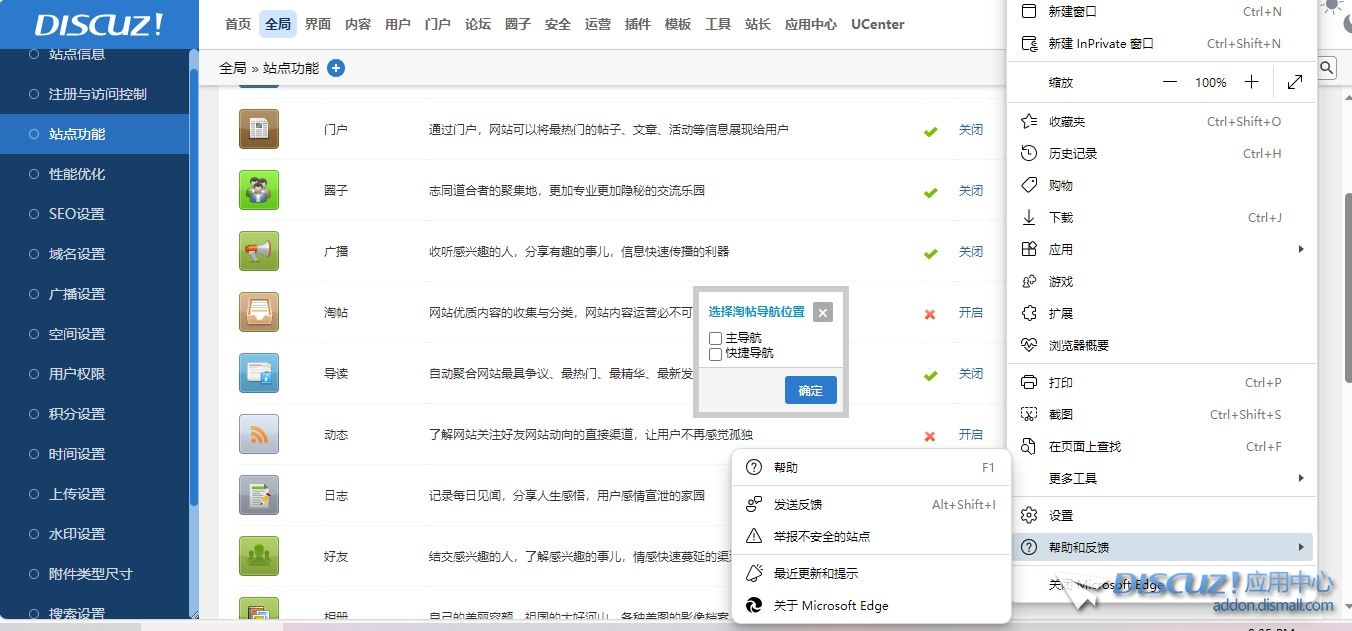Expand the 帮助和反馈 submenu entry
Viewport: 1352px width, 631px height.
(x=1160, y=547)
